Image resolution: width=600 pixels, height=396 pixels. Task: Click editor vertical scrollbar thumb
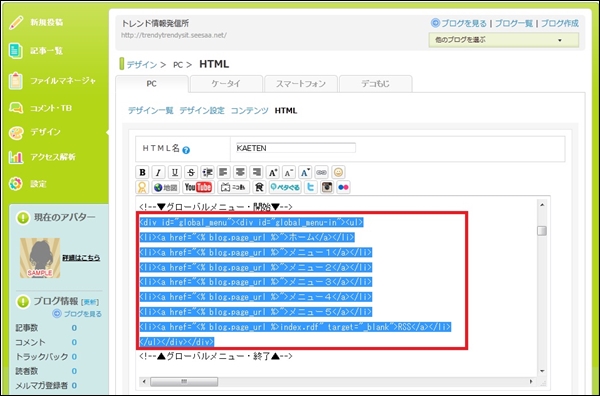pyautogui.click(x=541, y=231)
